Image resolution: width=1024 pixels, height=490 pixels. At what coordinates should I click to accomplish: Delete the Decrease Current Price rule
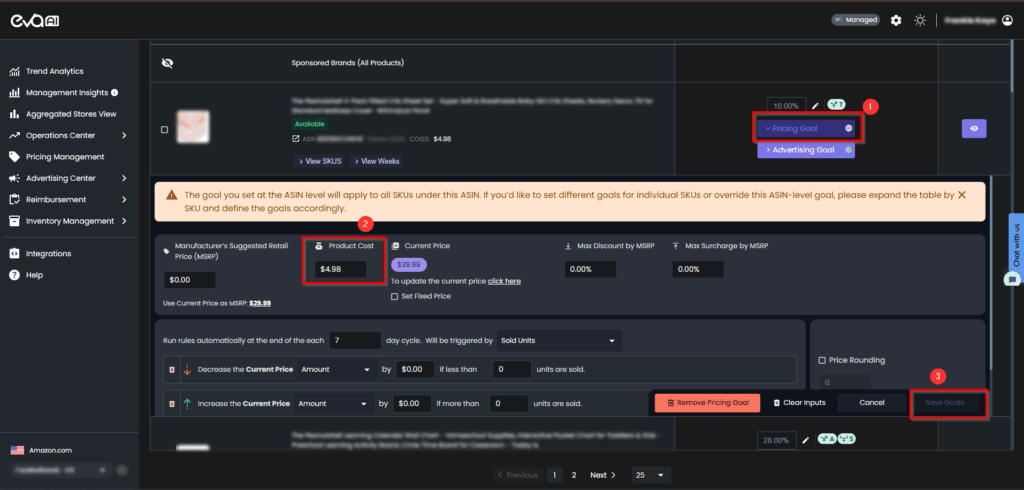(x=170, y=370)
